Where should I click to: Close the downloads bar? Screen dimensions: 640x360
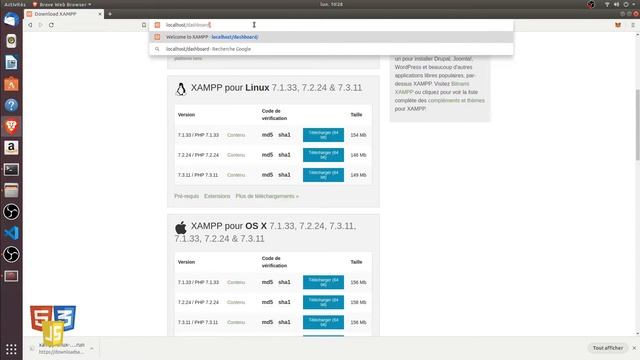tap(634, 348)
